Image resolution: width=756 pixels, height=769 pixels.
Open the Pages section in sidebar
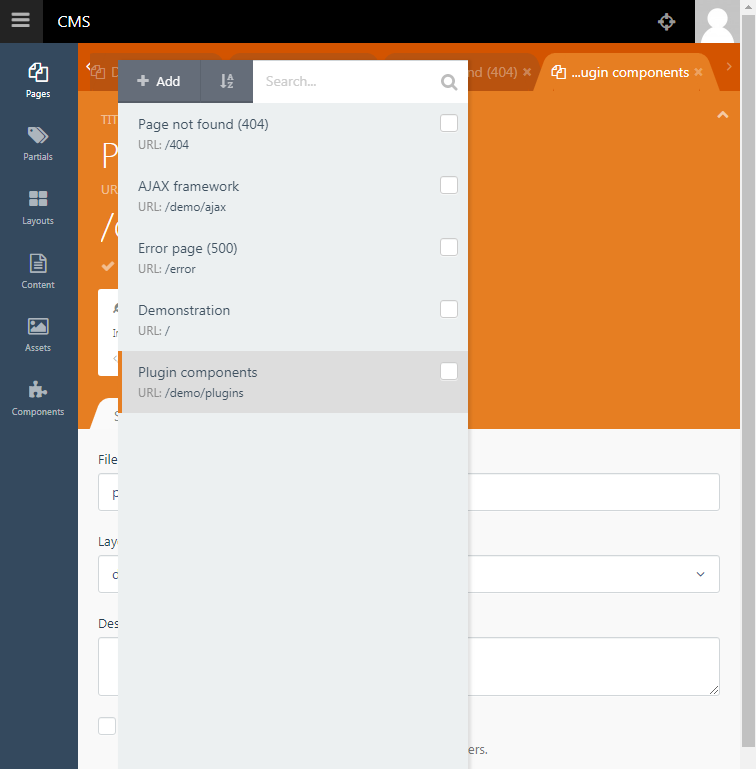click(38, 80)
